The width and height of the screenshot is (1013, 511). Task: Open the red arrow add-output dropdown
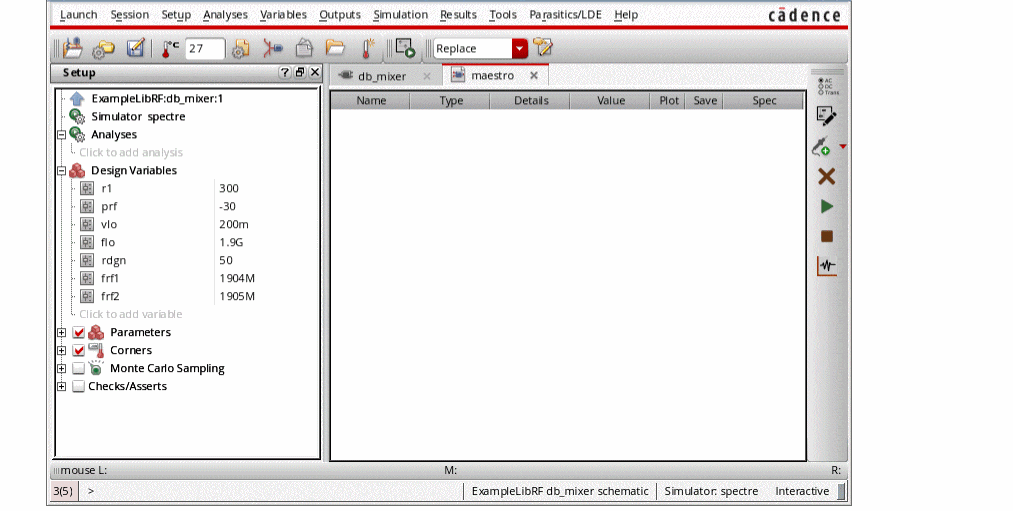tap(842, 147)
